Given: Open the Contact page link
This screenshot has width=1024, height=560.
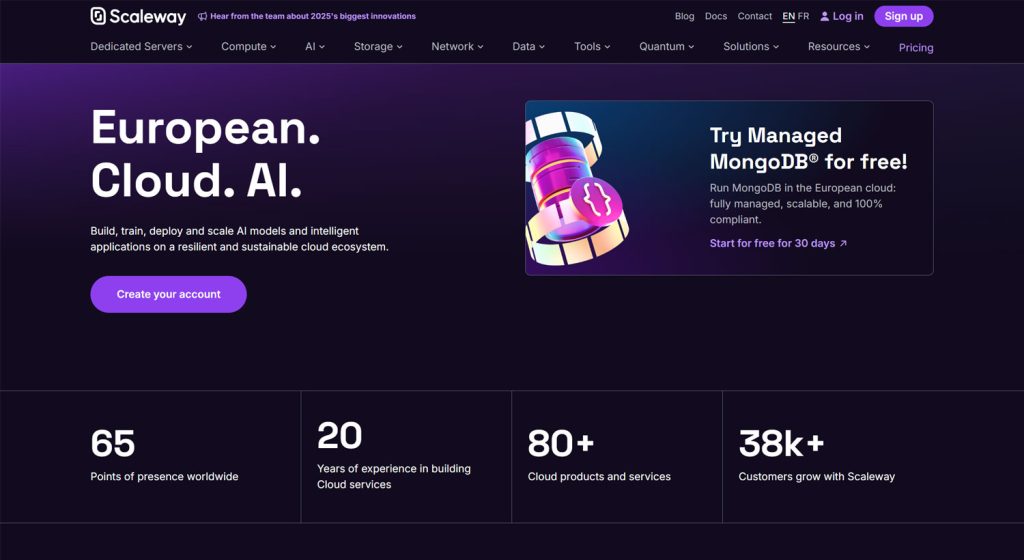Looking at the screenshot, I should (754, 17).
